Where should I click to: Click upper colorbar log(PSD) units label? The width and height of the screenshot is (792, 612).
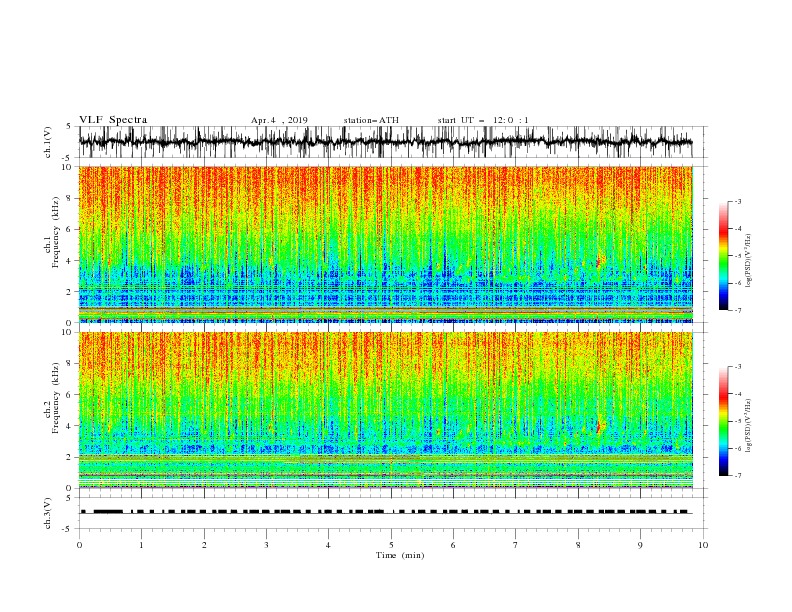point(749,261)
